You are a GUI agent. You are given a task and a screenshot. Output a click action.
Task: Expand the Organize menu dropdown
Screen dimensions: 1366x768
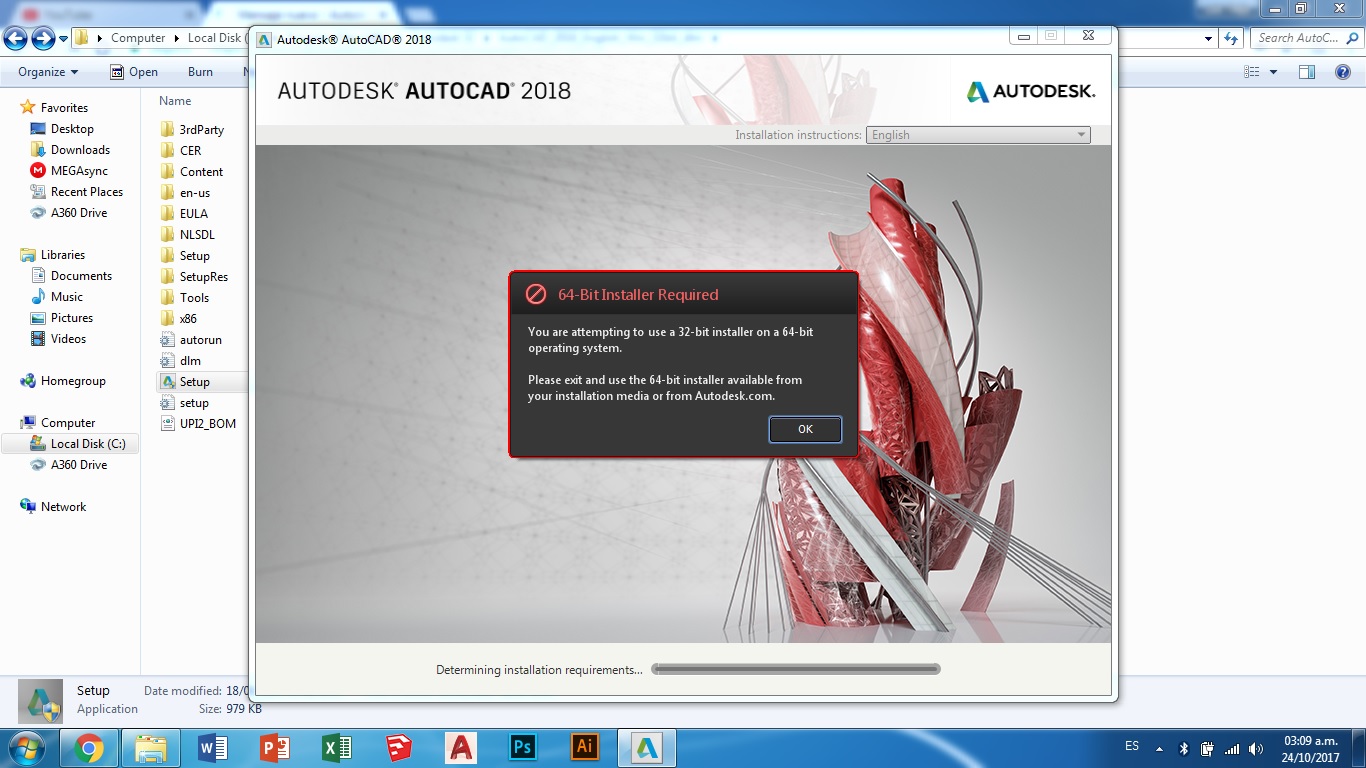click(45, 71)
